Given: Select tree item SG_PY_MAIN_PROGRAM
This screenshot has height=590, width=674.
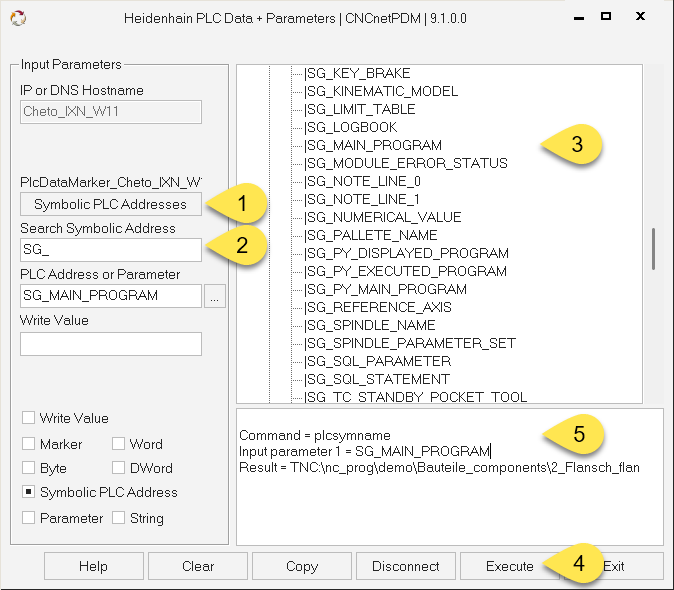Looking at the screenshot, I should click(x=385, y=290).
